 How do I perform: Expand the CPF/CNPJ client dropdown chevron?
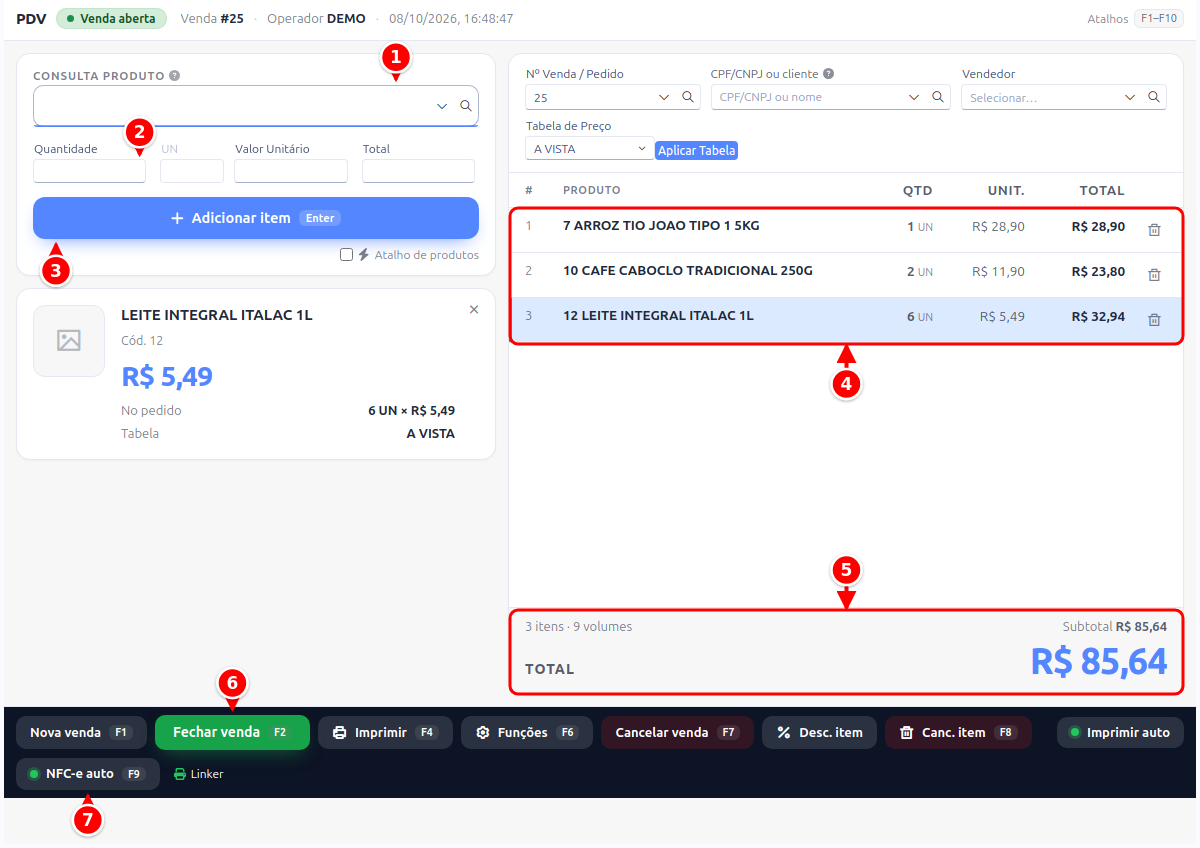(914, 97)
